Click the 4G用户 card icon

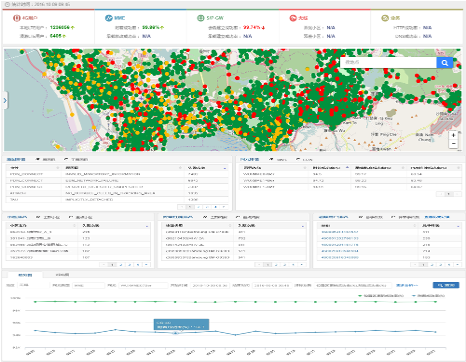pyautogui.click(x=16, y=18)
